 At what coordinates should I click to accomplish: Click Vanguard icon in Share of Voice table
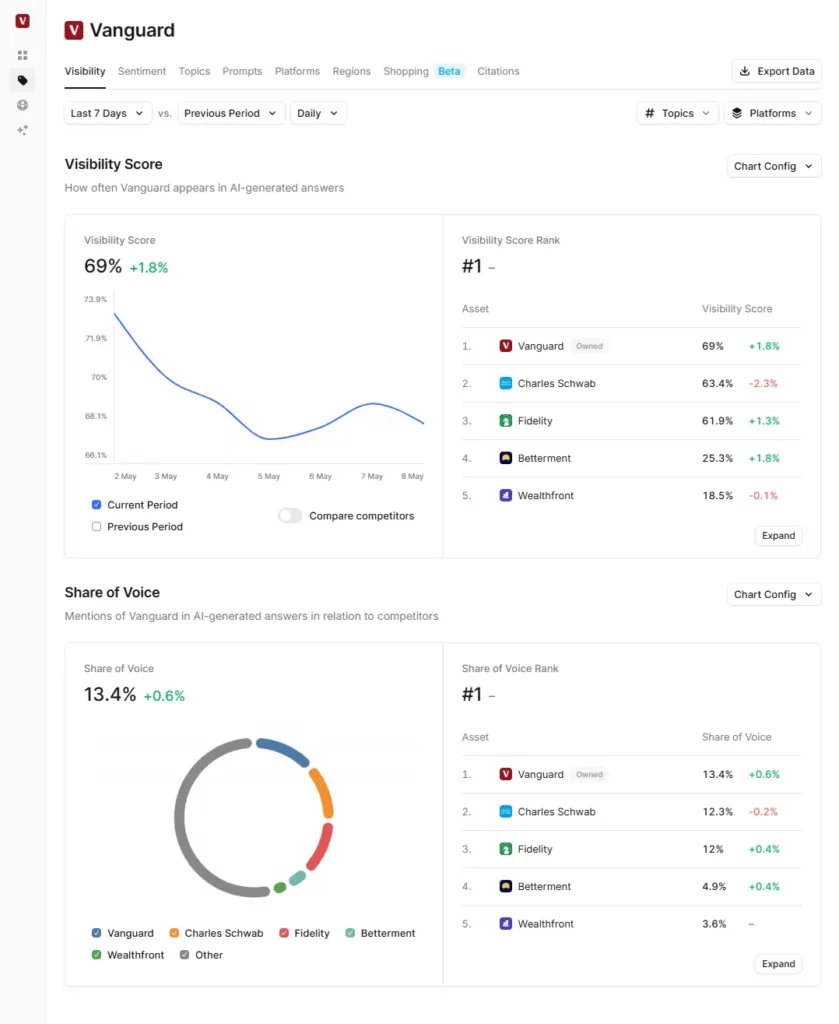point(505,774)
